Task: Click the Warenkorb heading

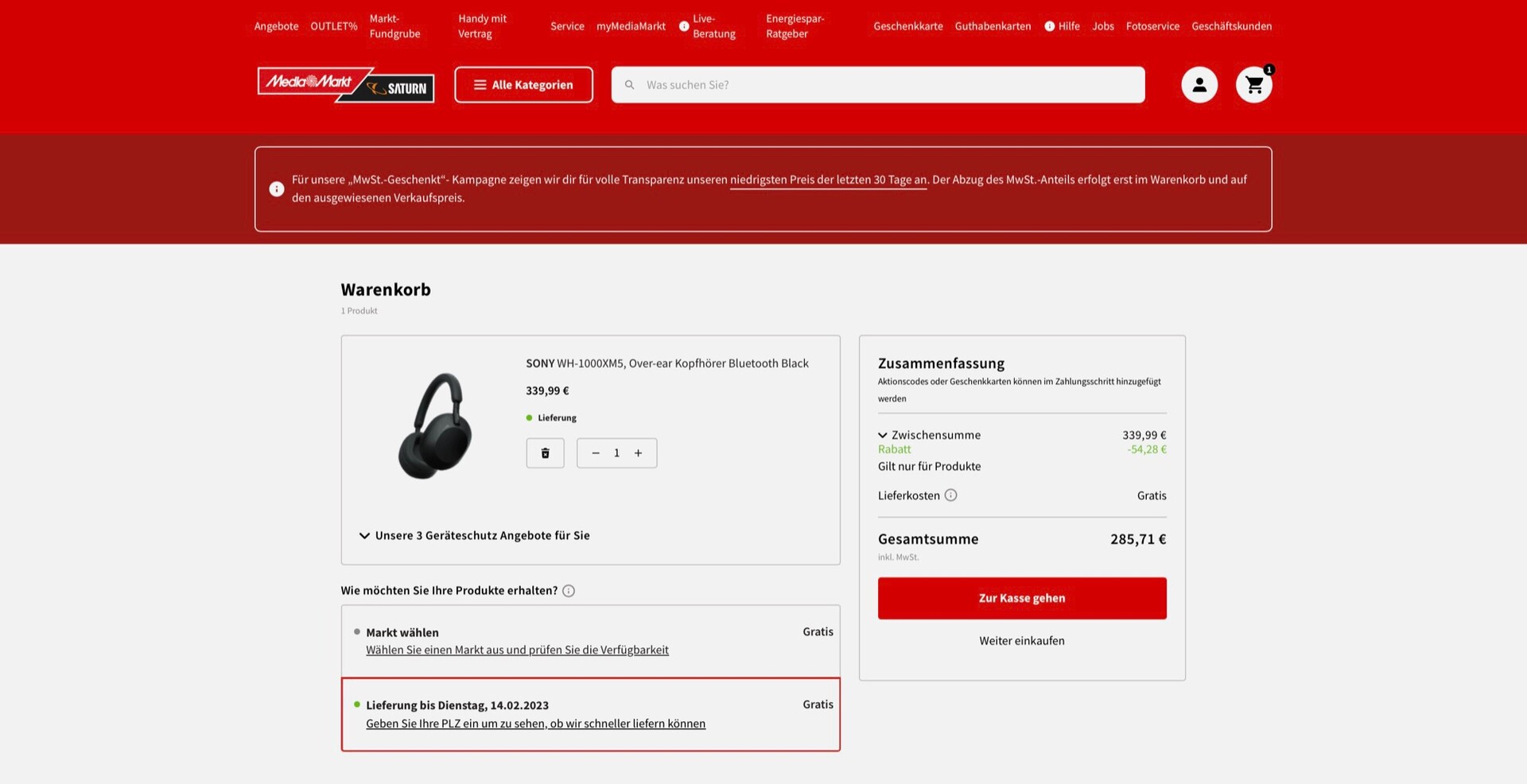Action: pos(386,289)
